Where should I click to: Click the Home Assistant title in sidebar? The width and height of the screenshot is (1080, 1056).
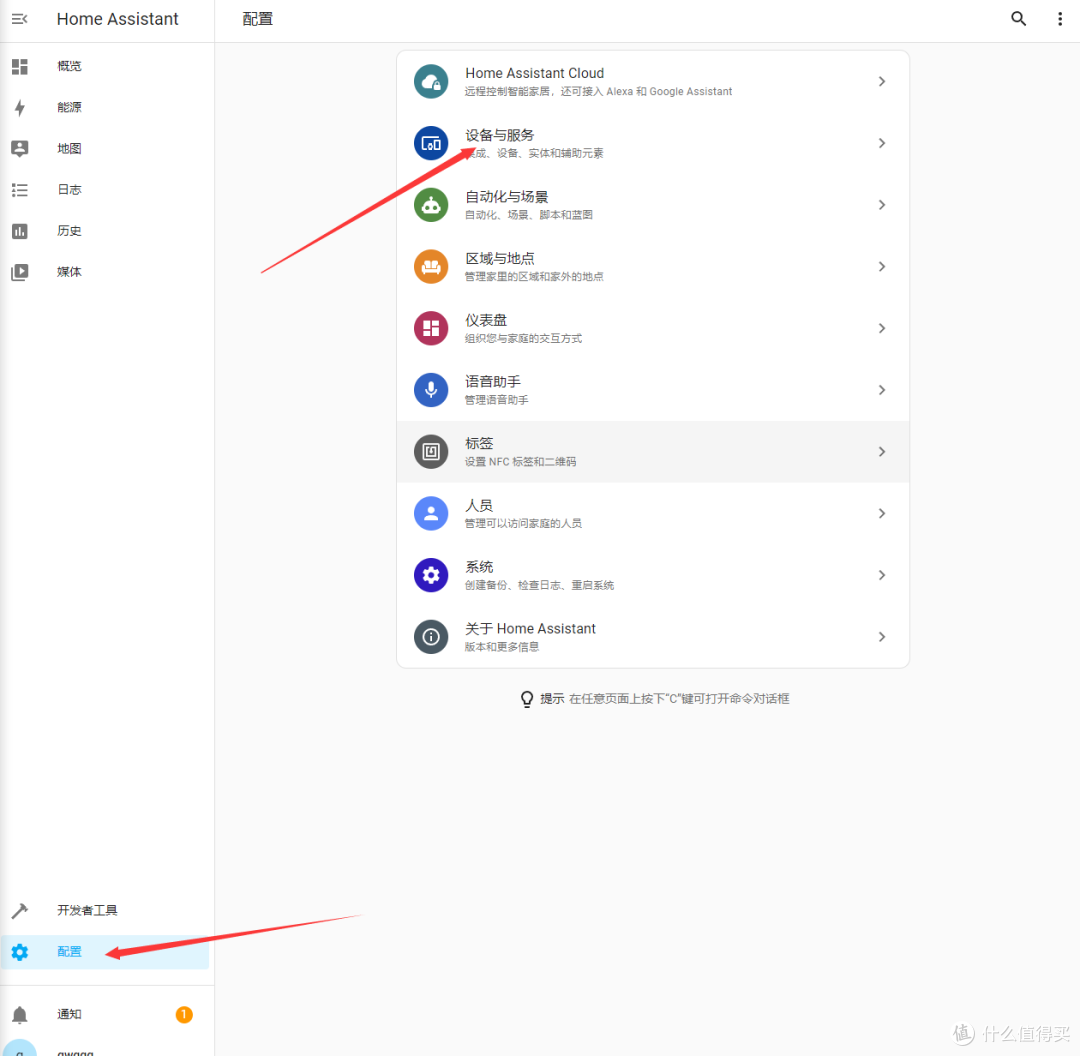(117, 19)
